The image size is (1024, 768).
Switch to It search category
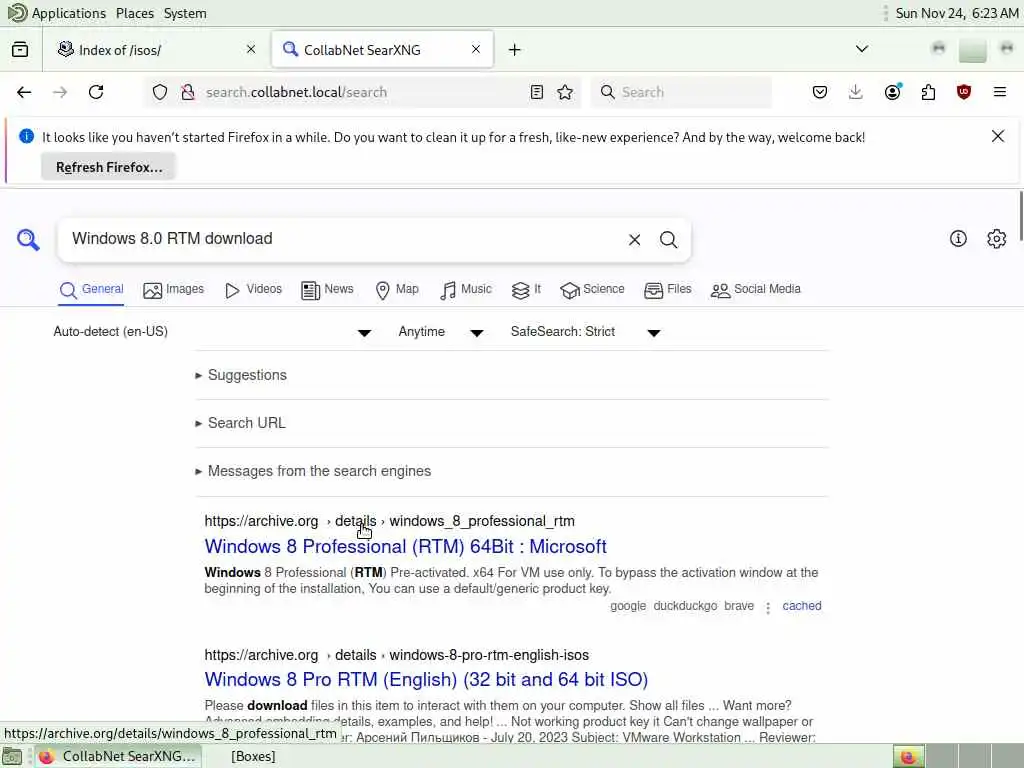pos(526,289)
